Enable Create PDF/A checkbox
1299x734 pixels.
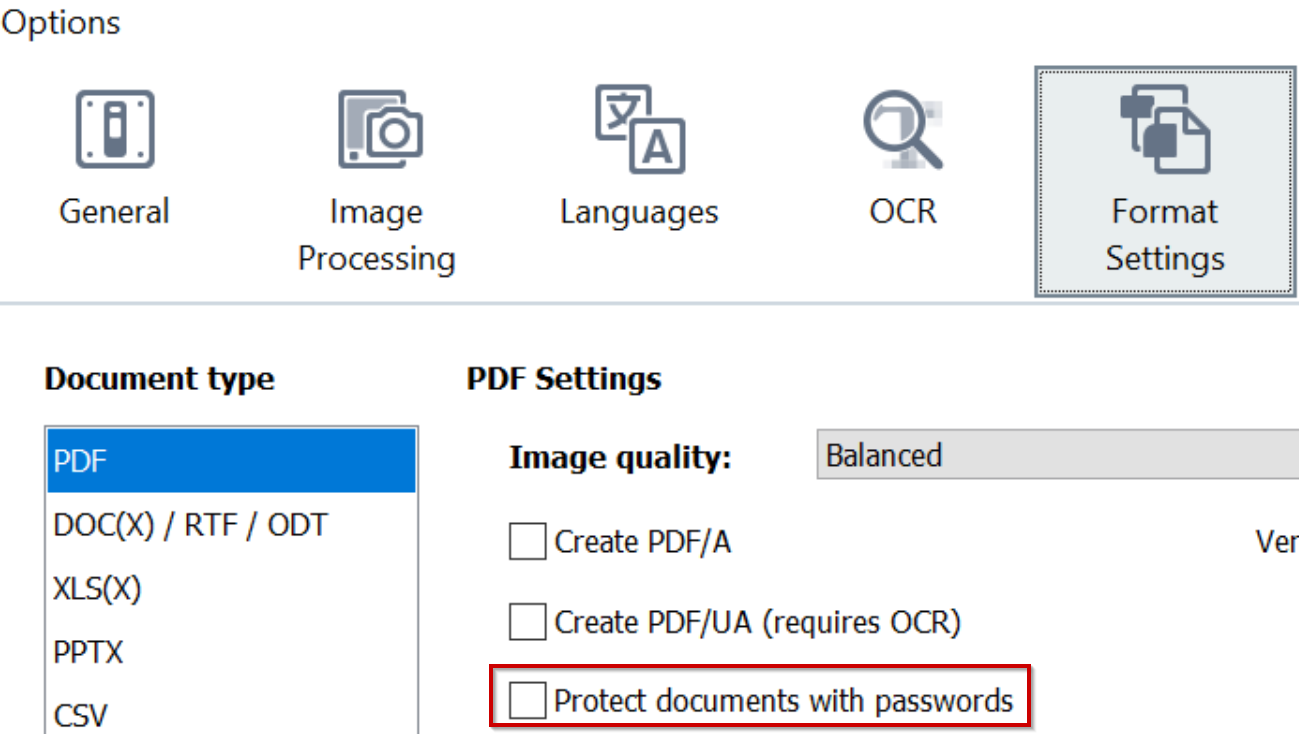pyautogui.click(x=527, y=542)
